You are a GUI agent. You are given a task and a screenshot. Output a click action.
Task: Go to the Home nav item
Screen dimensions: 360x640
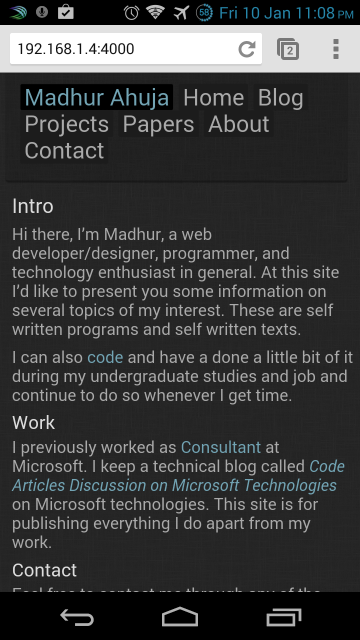(x=213, y=98)
